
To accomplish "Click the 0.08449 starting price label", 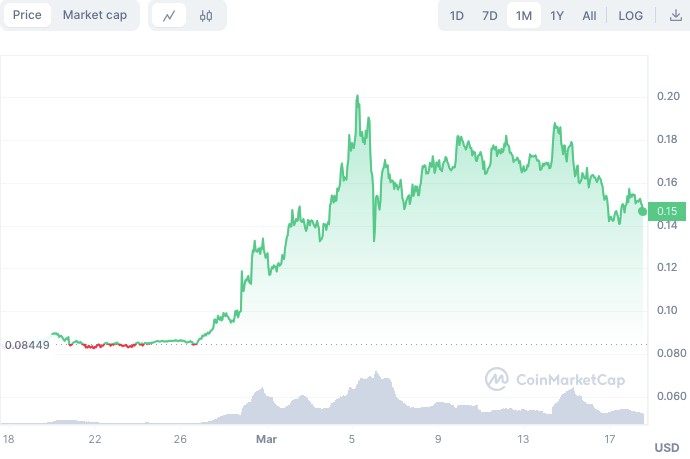I will (27, 345).
